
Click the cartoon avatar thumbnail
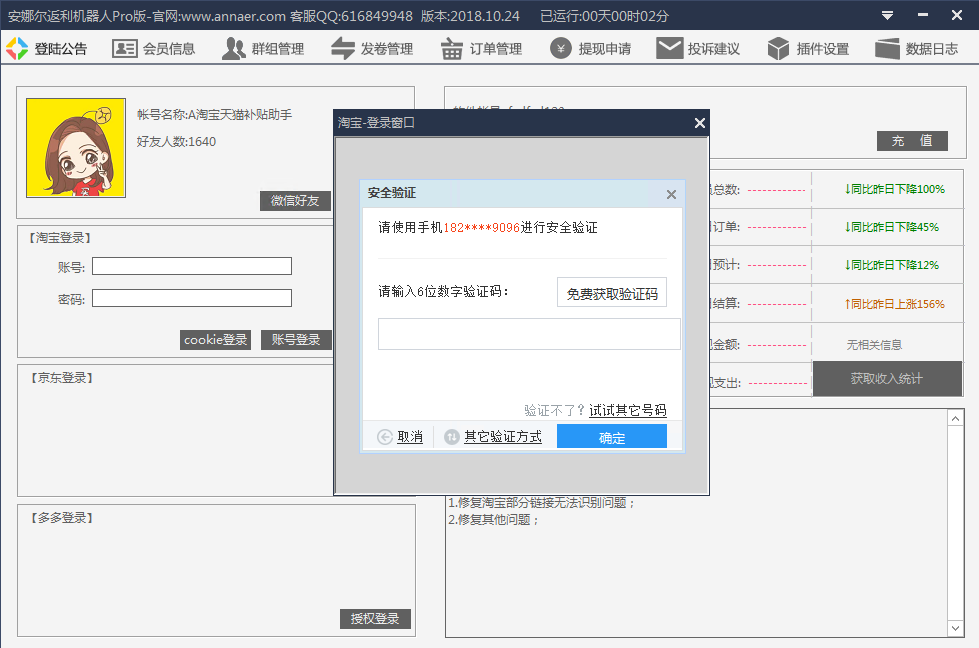[76, 148]
